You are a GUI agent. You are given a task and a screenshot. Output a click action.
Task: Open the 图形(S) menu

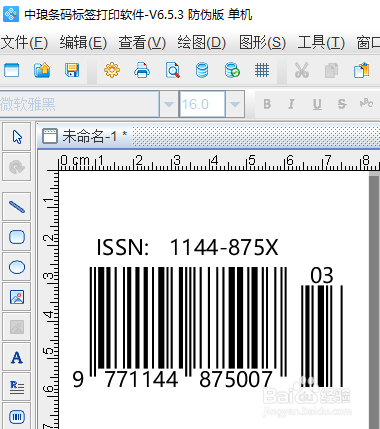262,43
